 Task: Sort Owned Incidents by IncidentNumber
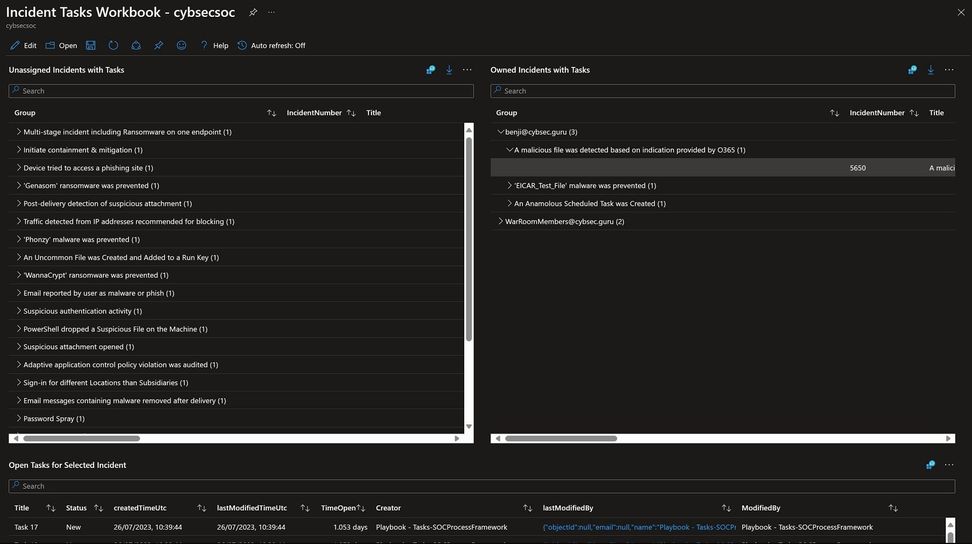tap(914, 113)
